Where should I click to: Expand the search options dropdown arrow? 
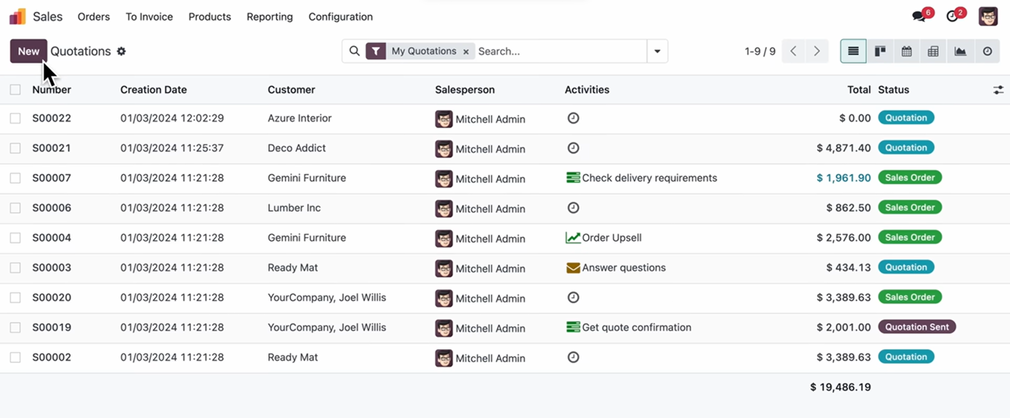point(657,51)
